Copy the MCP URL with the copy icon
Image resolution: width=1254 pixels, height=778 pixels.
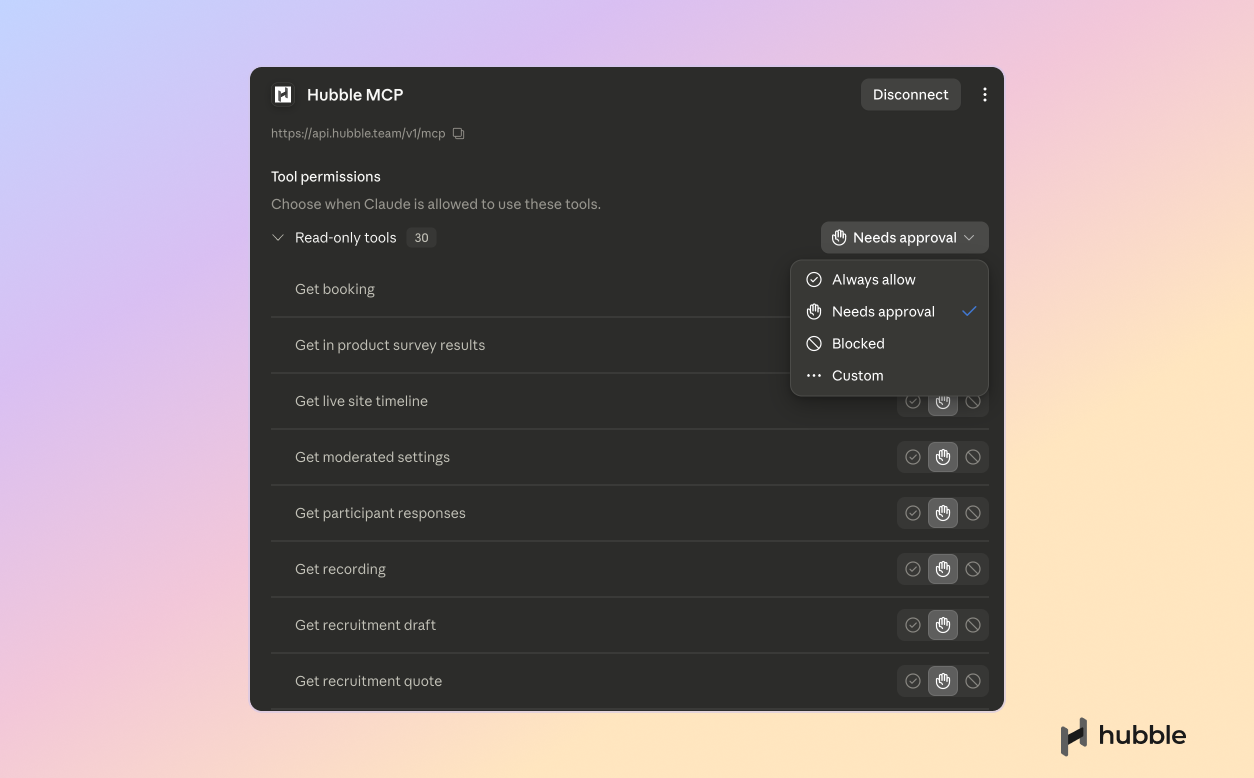(458, 133)
